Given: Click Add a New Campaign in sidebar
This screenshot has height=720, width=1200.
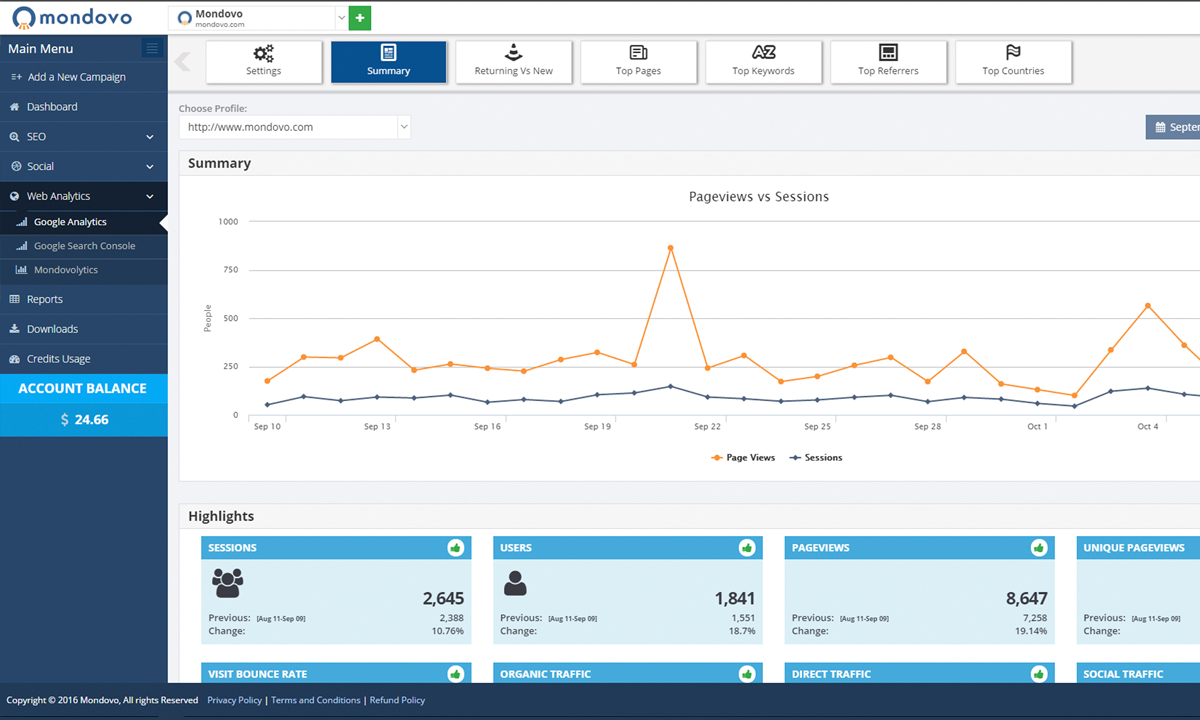Looking at the screenshot, I should tap(84, 77).
